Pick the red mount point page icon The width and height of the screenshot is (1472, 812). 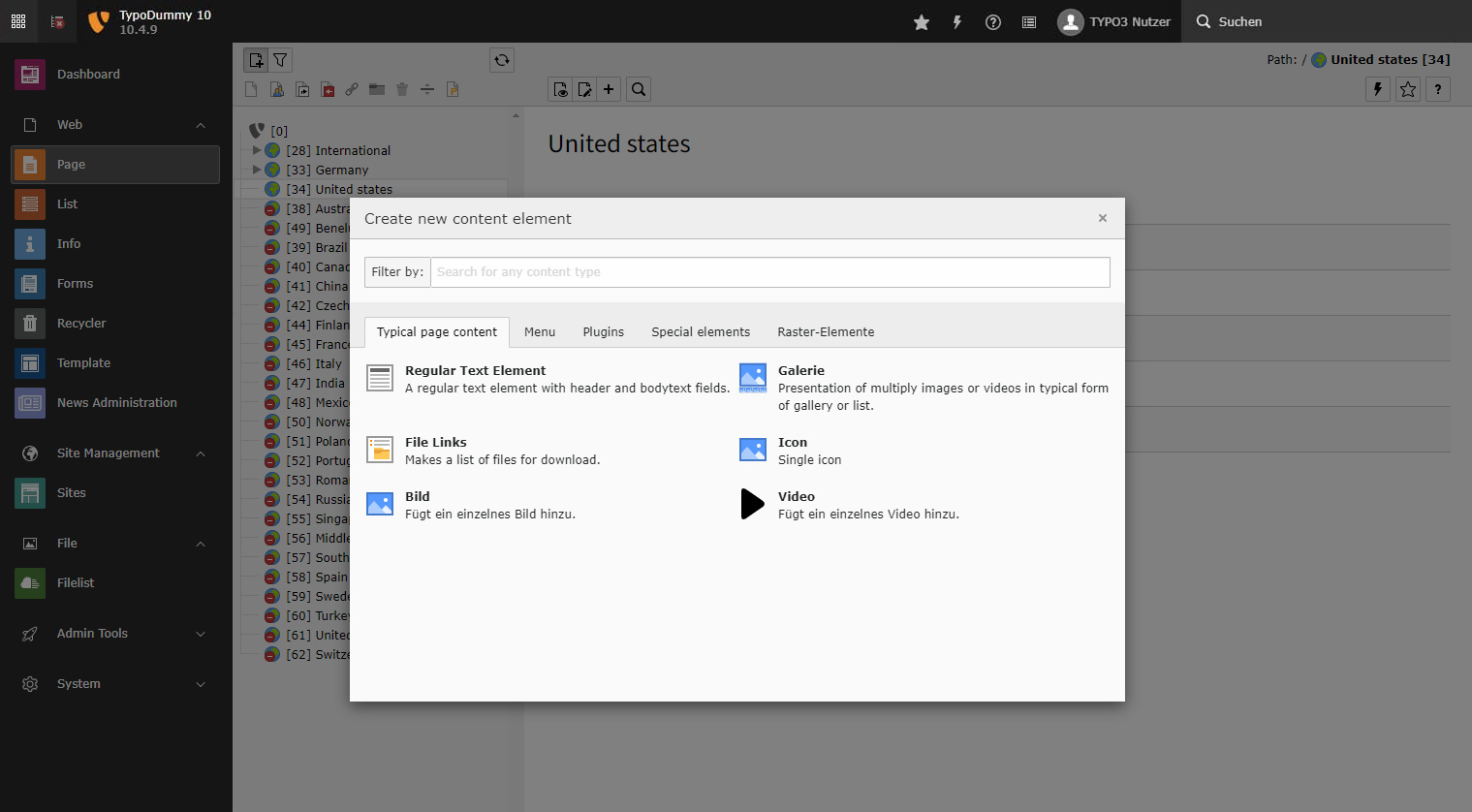pos(328,89)
